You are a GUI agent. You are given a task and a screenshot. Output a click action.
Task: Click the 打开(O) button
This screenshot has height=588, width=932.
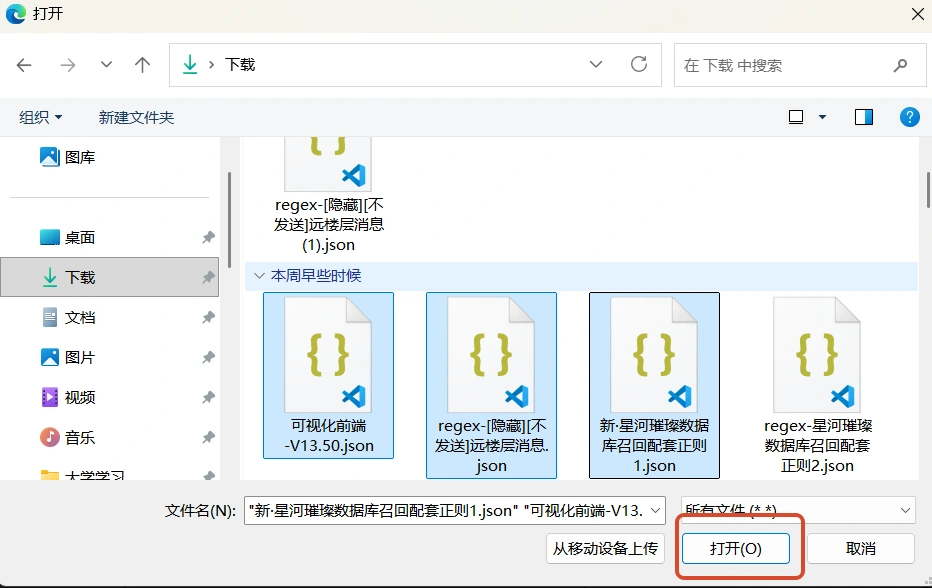pos(736,548)
